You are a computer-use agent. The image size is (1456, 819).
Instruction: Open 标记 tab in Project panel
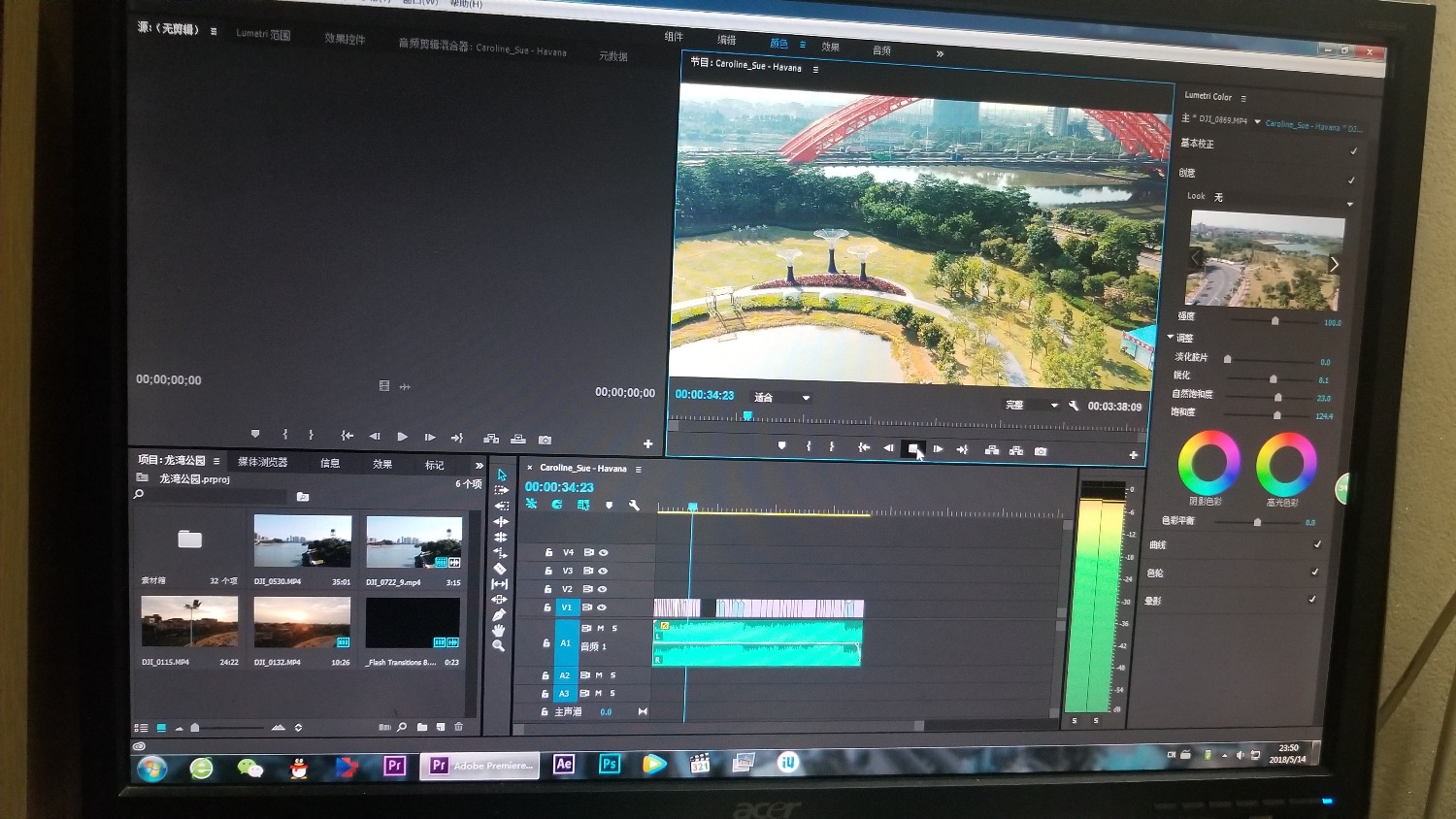pos(434,465)
